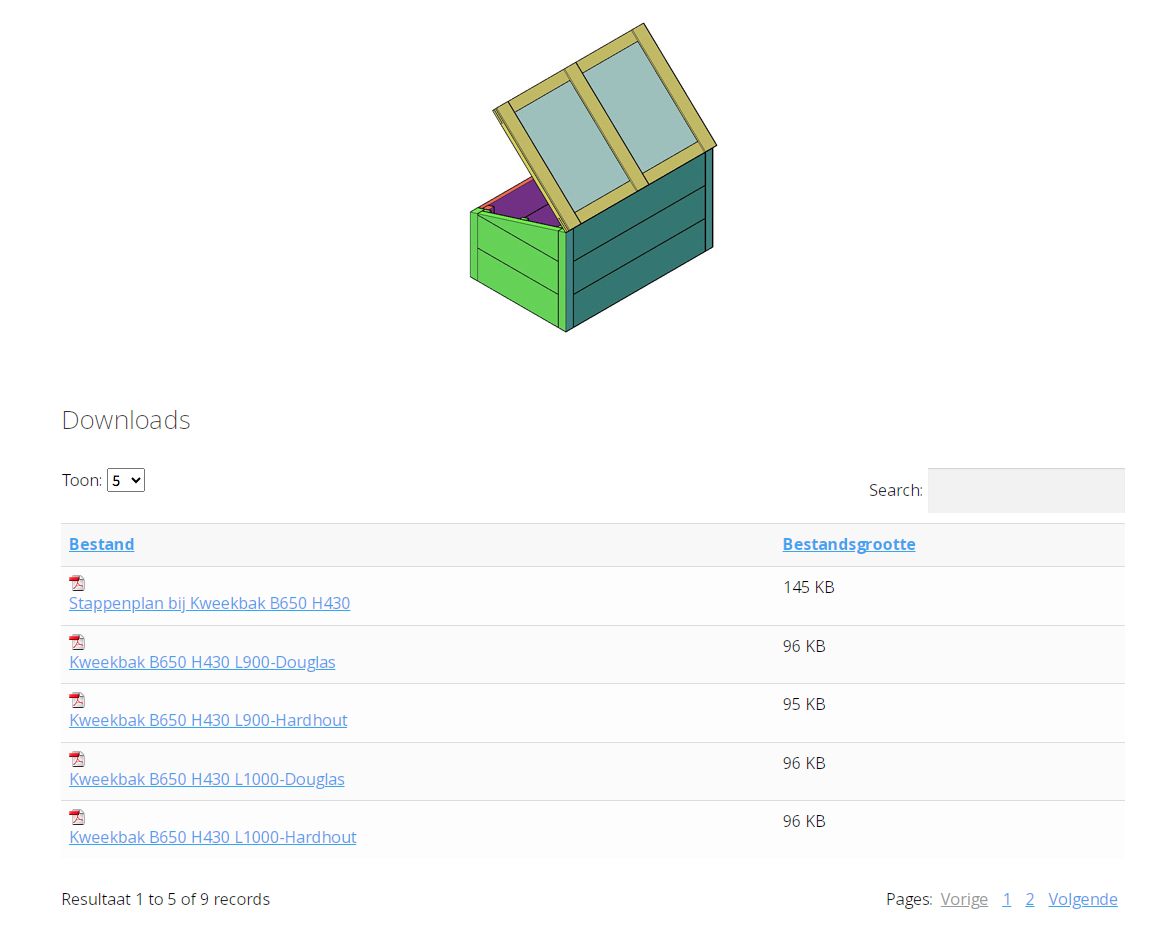Image resolution: width=1154 pixels, height=936 pixels.
Task: Click PDF icon above L900-Hardhout file link
Action: (77, 700)
